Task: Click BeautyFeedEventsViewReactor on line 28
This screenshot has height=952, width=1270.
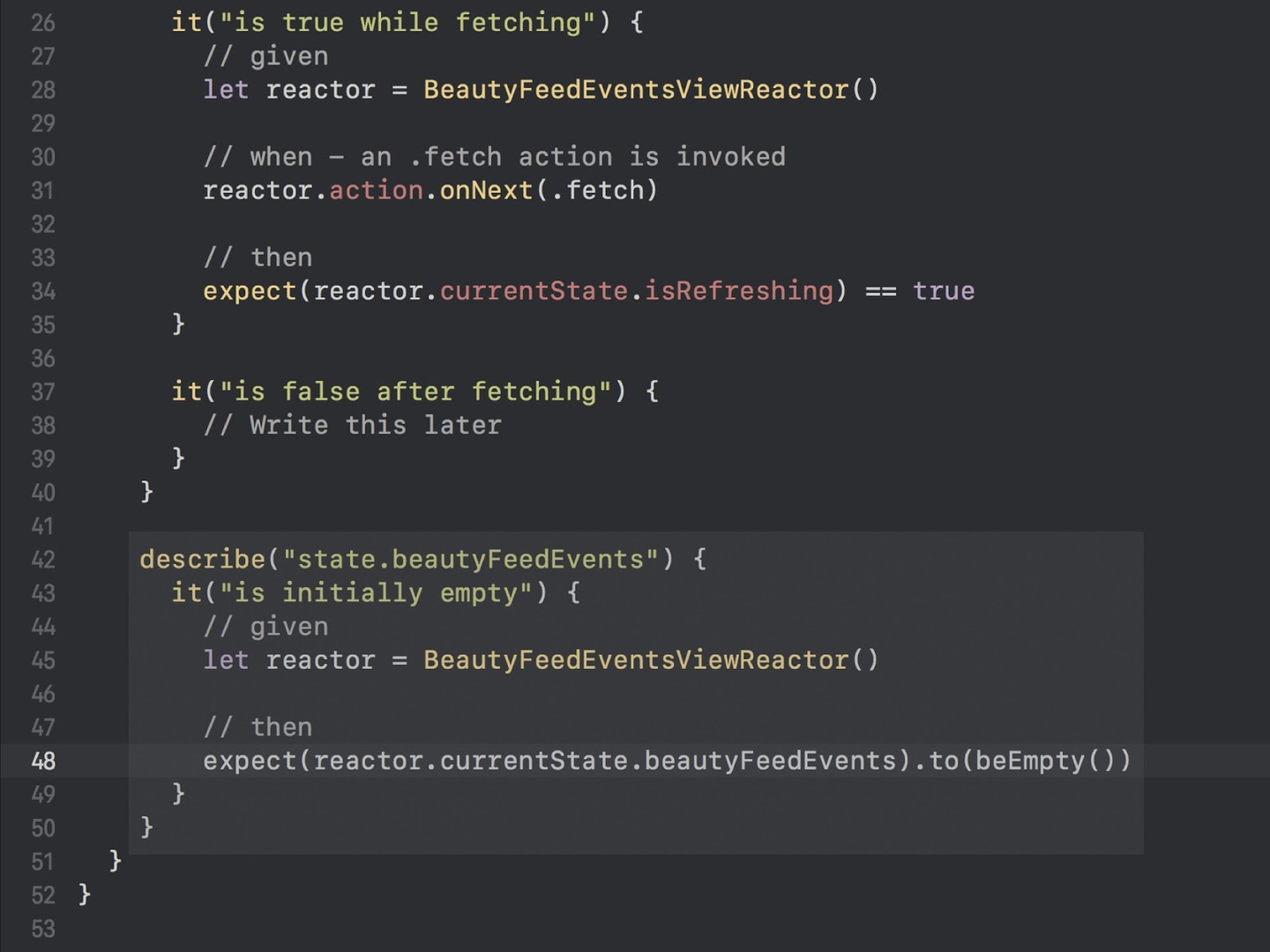Action: pyautogui.click(x=635, y=90)
